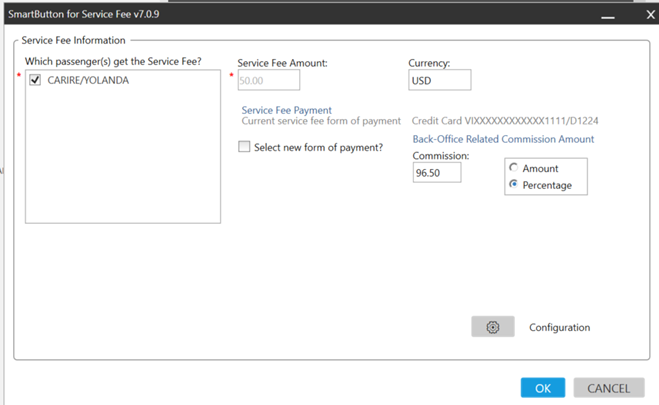Click the Service Fee Payment heading

286,110
